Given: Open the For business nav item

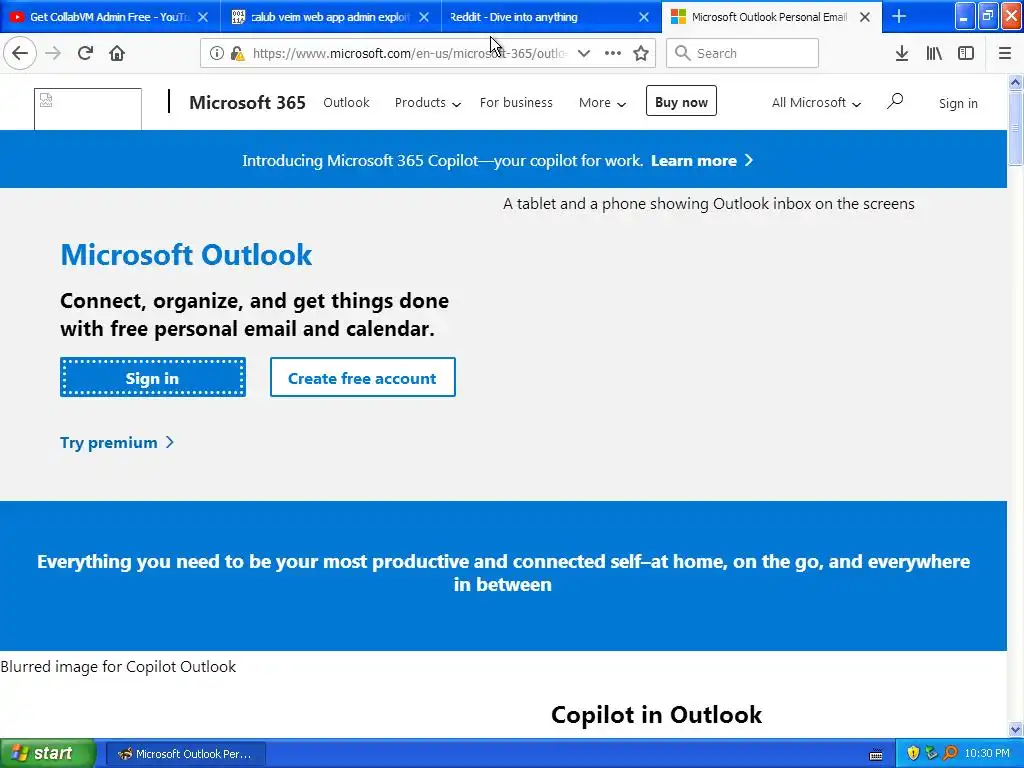Looking at the screenshot, I should (516, 103).
